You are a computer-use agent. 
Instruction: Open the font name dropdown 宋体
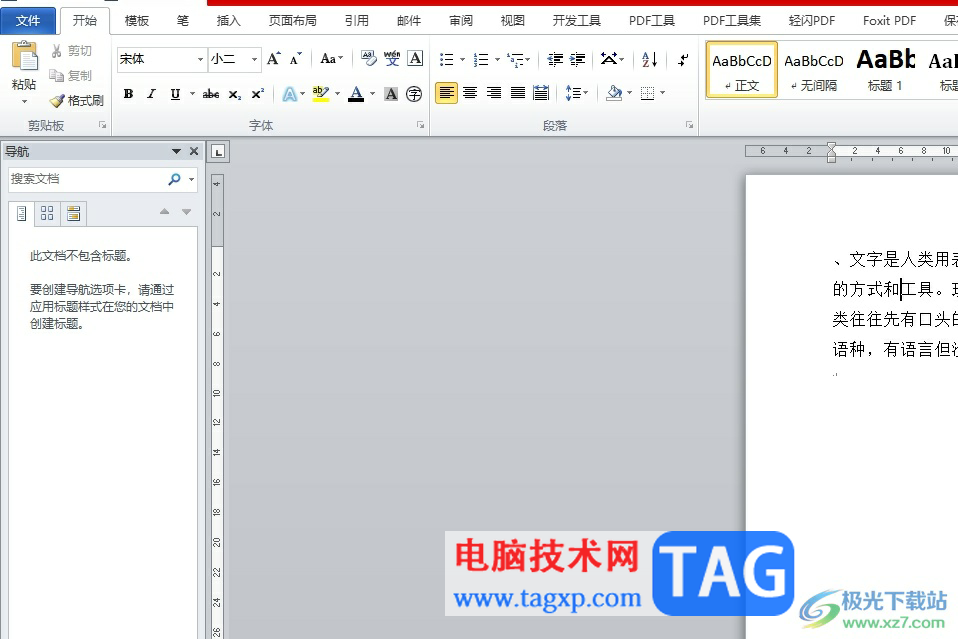[x=200, y=59]
